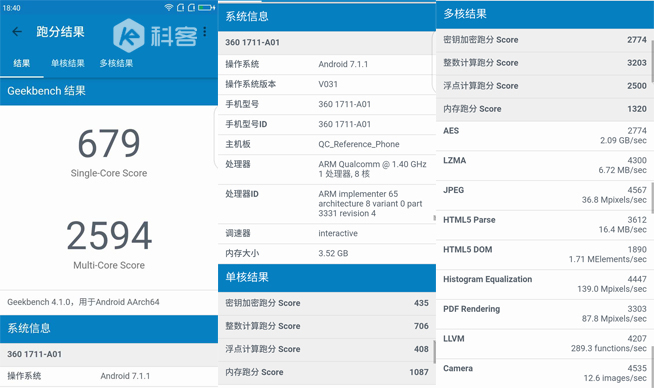Tap 360 1711-A01 row under the score panel
This screenshot has height=388, width=654.
click(109, 355)
